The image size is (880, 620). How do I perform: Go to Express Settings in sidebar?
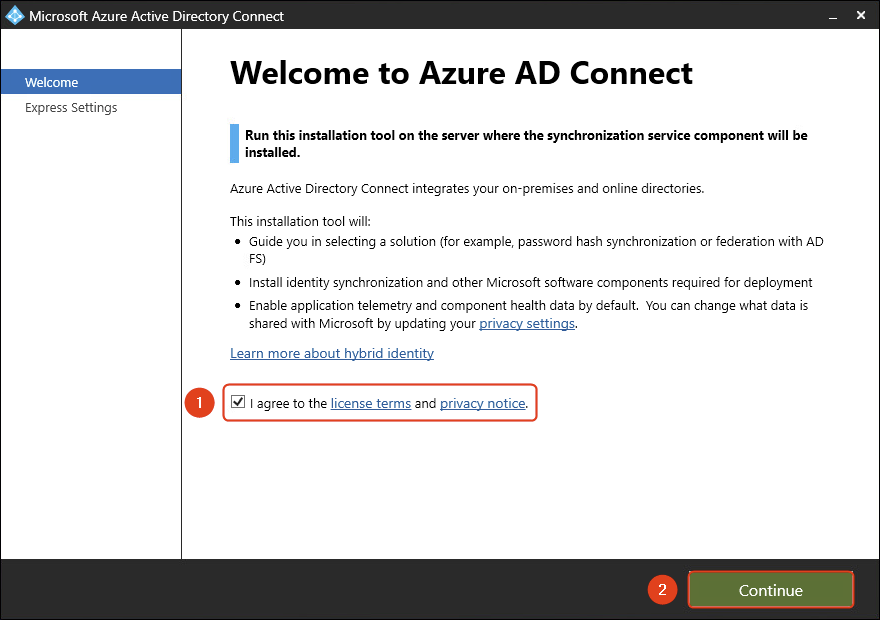click(71, 107)
